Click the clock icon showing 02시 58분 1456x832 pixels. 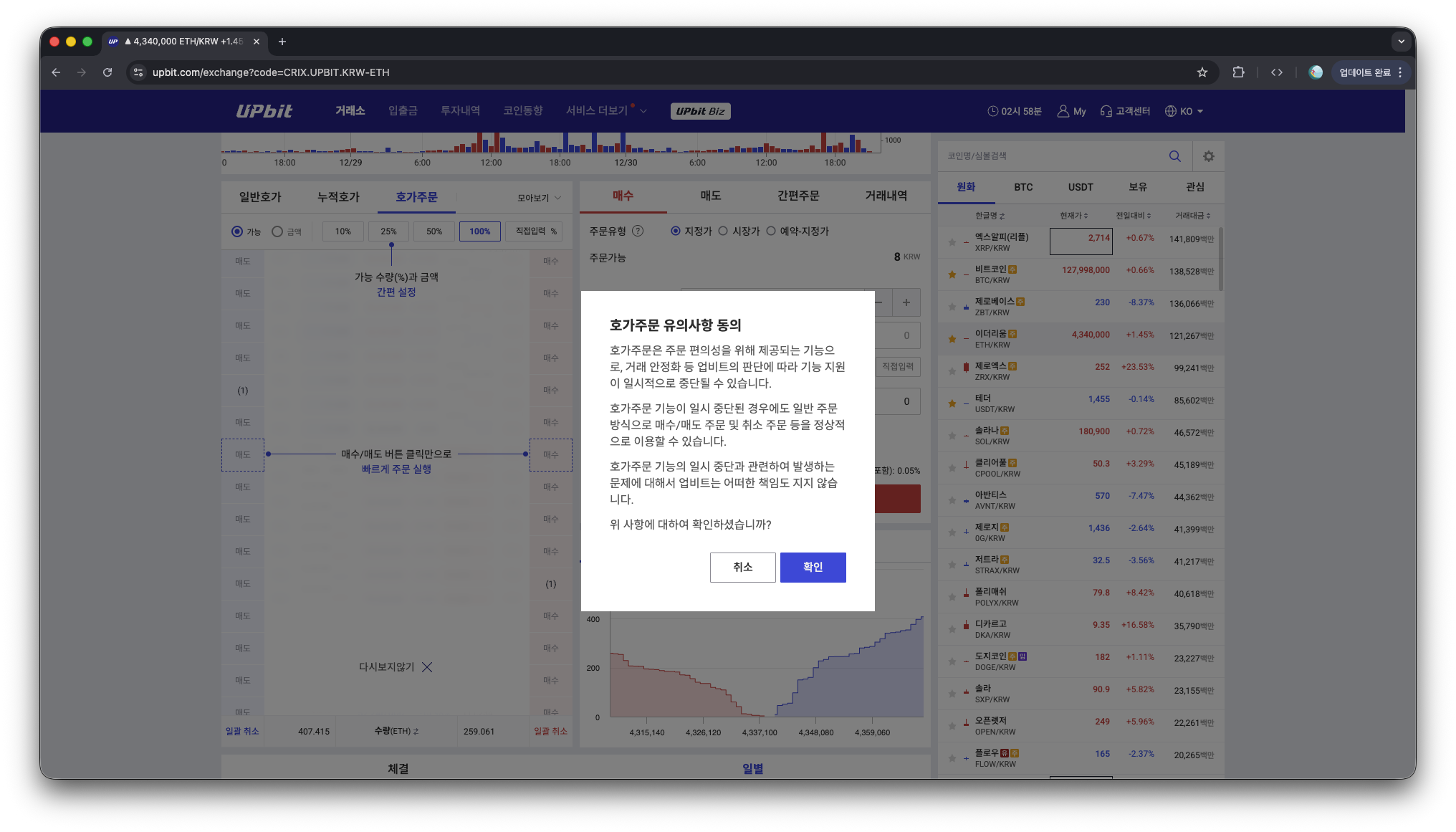click(992, 111)
